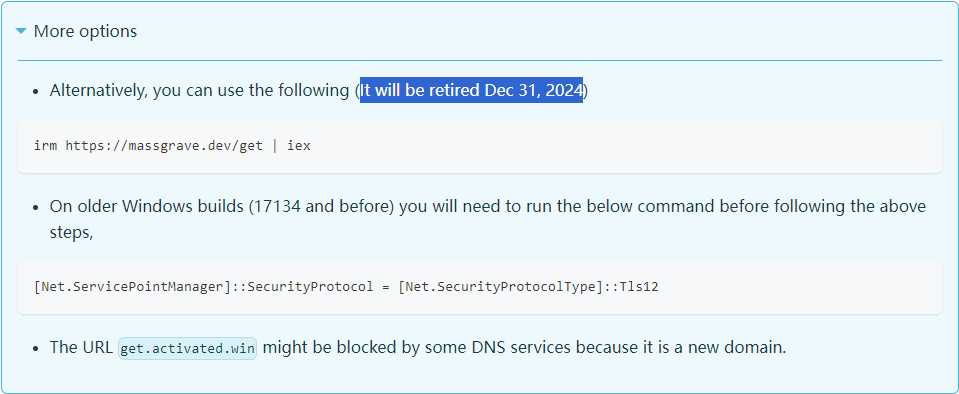Click 'Alternatively, you can use the following' text
The width and height of the screenshot is (959, 394).
click(199, 91)
